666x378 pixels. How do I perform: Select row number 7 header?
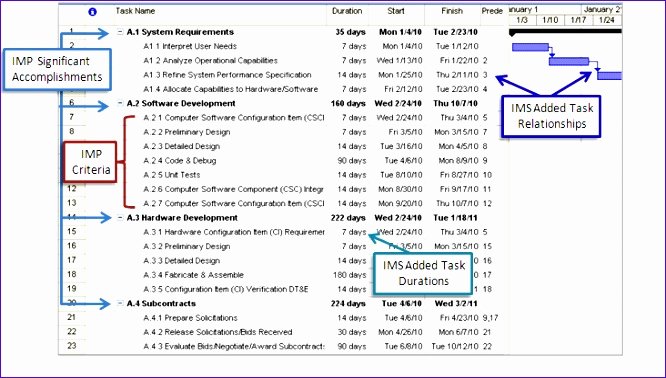point(72,117)
